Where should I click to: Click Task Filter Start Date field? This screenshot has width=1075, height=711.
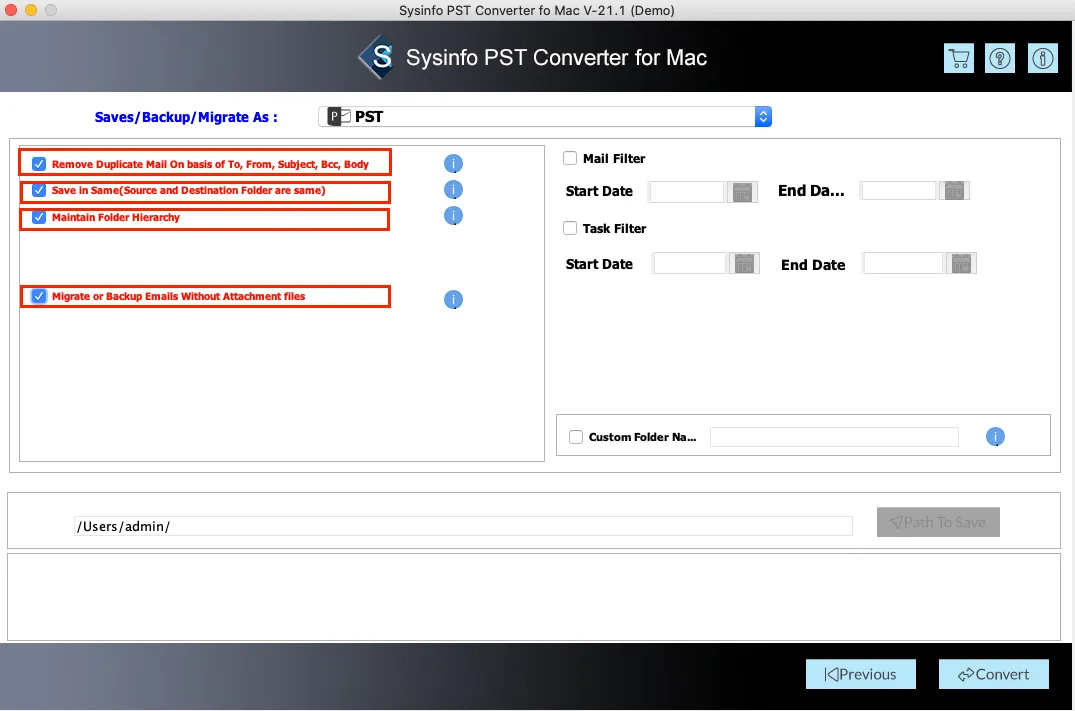690,263
